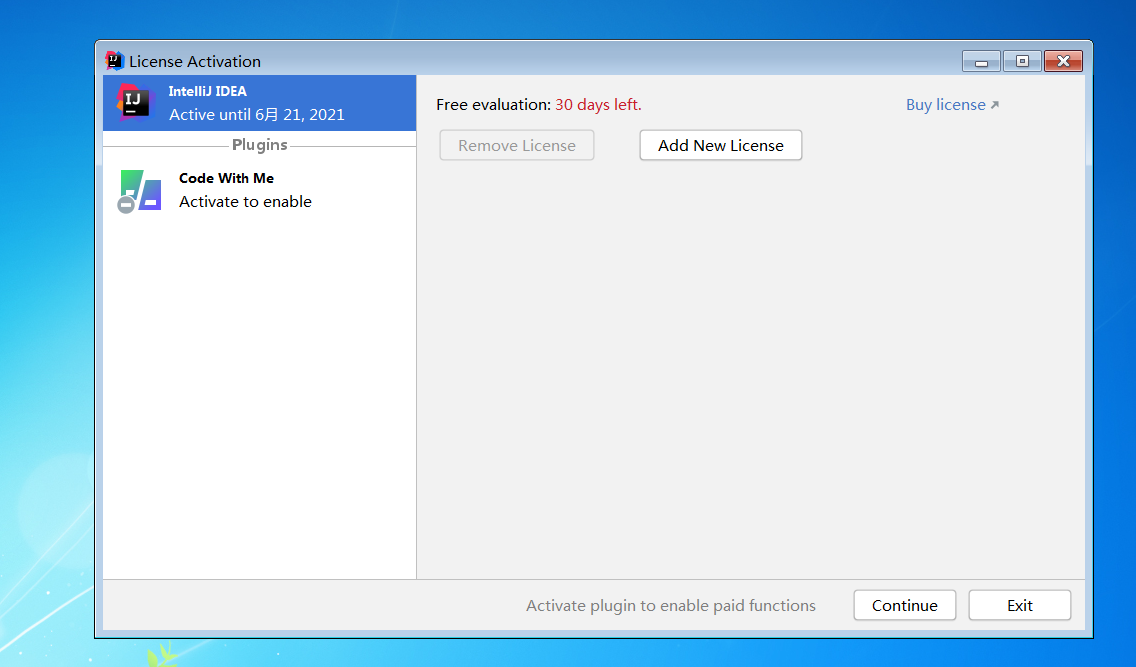Continue with the free evaluation
This screenshot has height=667, width=1136.
click(x=904, y=605)
